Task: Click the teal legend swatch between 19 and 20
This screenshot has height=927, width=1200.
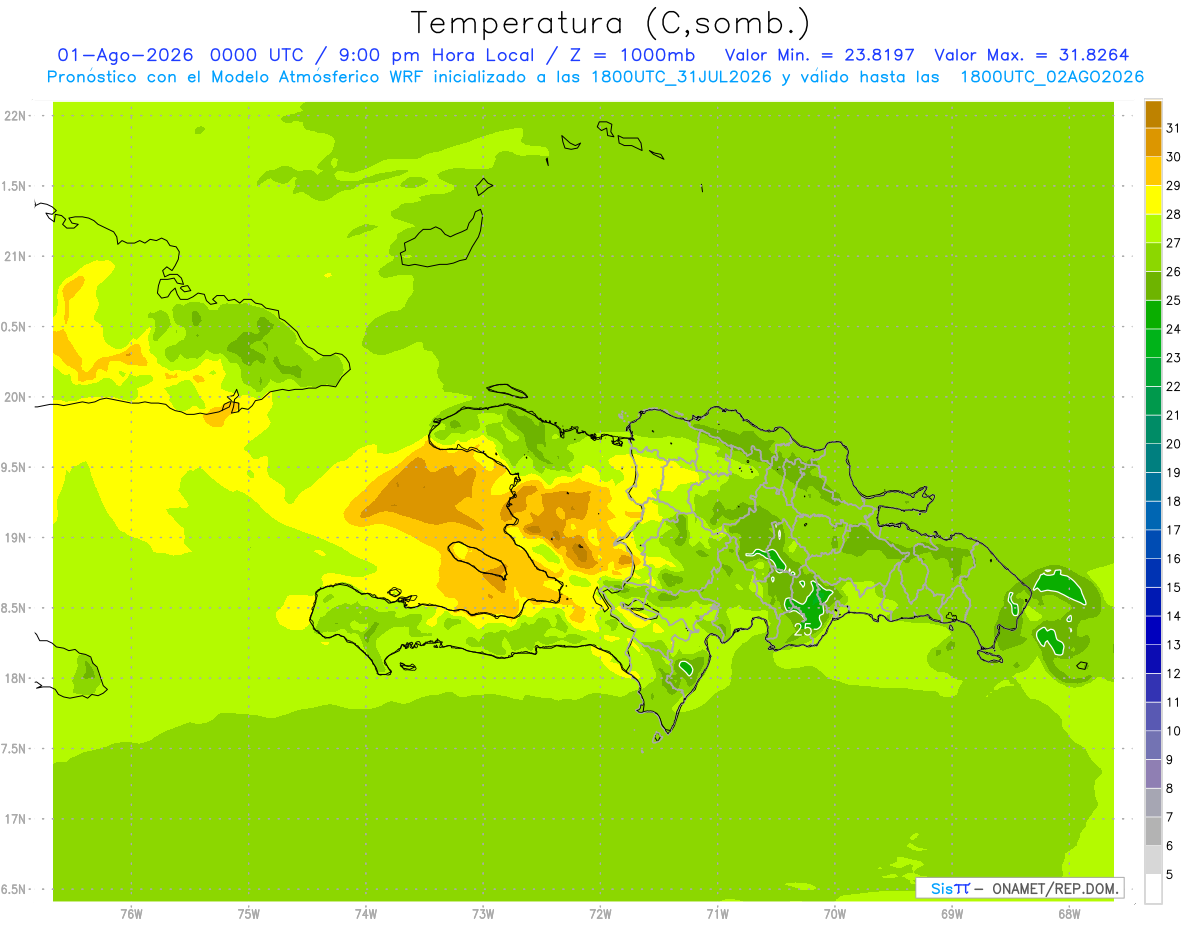Action: coord(1153,458)
